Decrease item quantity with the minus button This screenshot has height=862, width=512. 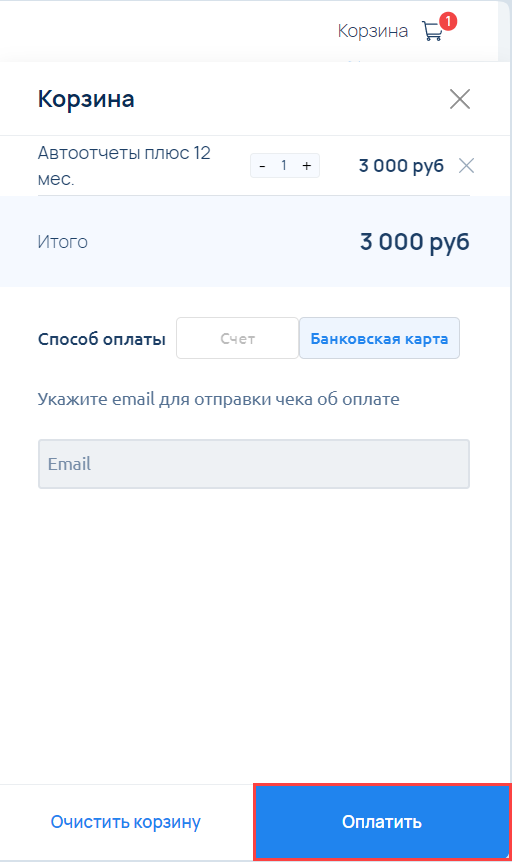[262, 165]
